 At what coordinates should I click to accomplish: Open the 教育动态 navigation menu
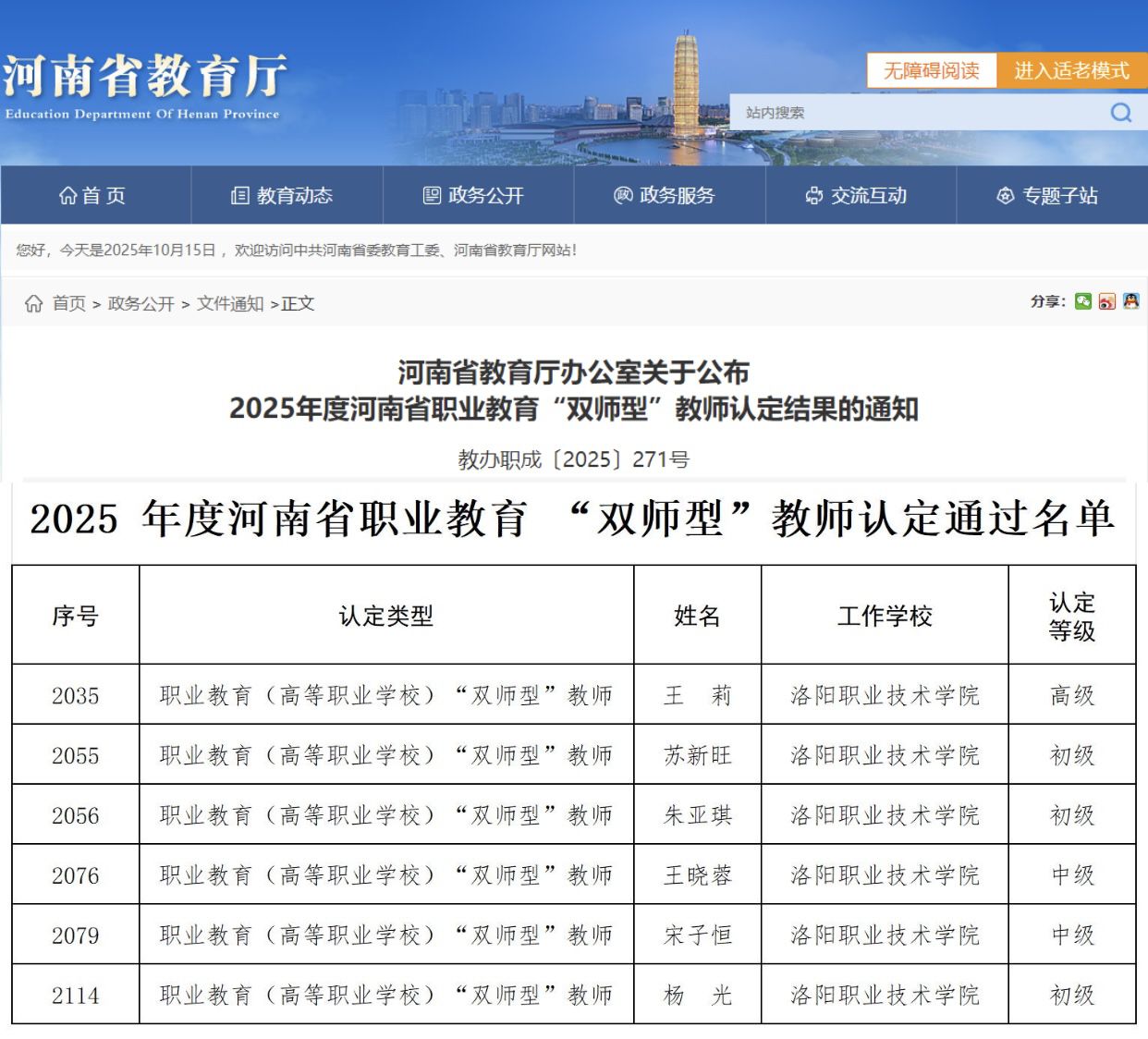pos(283,196)
